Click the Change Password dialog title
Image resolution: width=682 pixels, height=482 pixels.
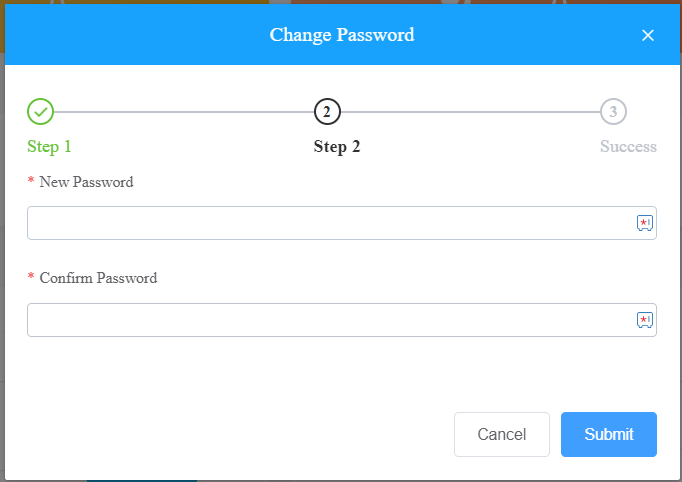pos(342,35)
